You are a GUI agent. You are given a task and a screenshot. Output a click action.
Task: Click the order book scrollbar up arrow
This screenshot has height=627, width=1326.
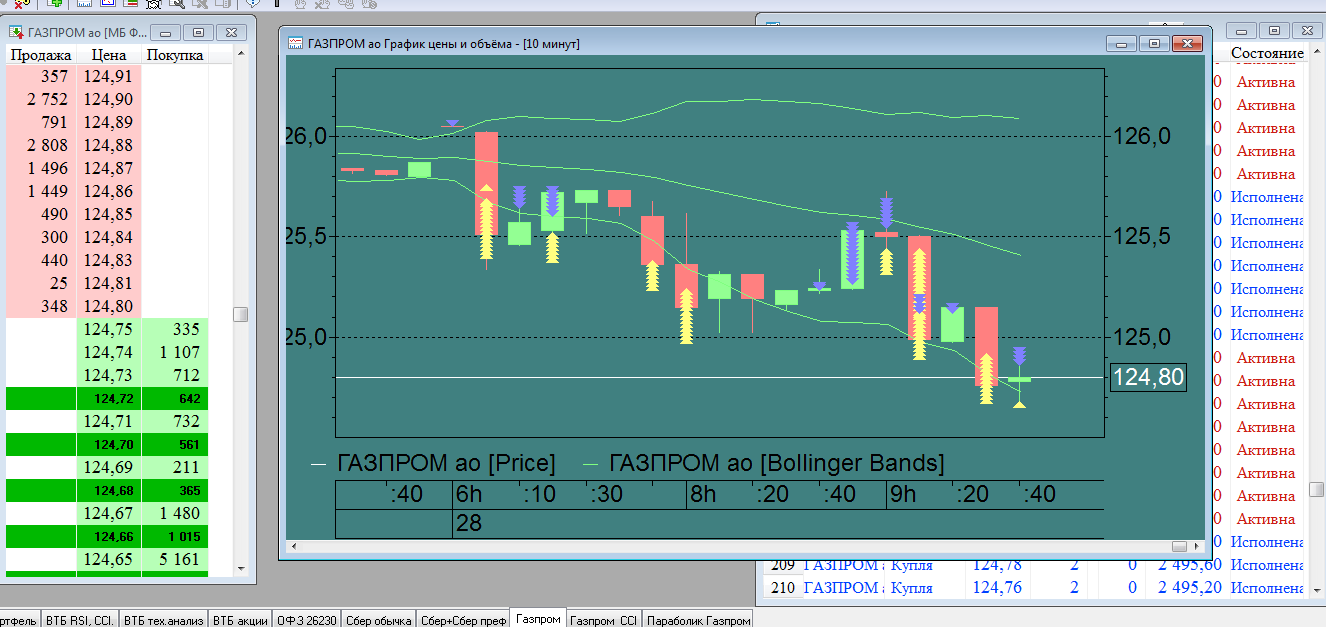click(240, 54)
